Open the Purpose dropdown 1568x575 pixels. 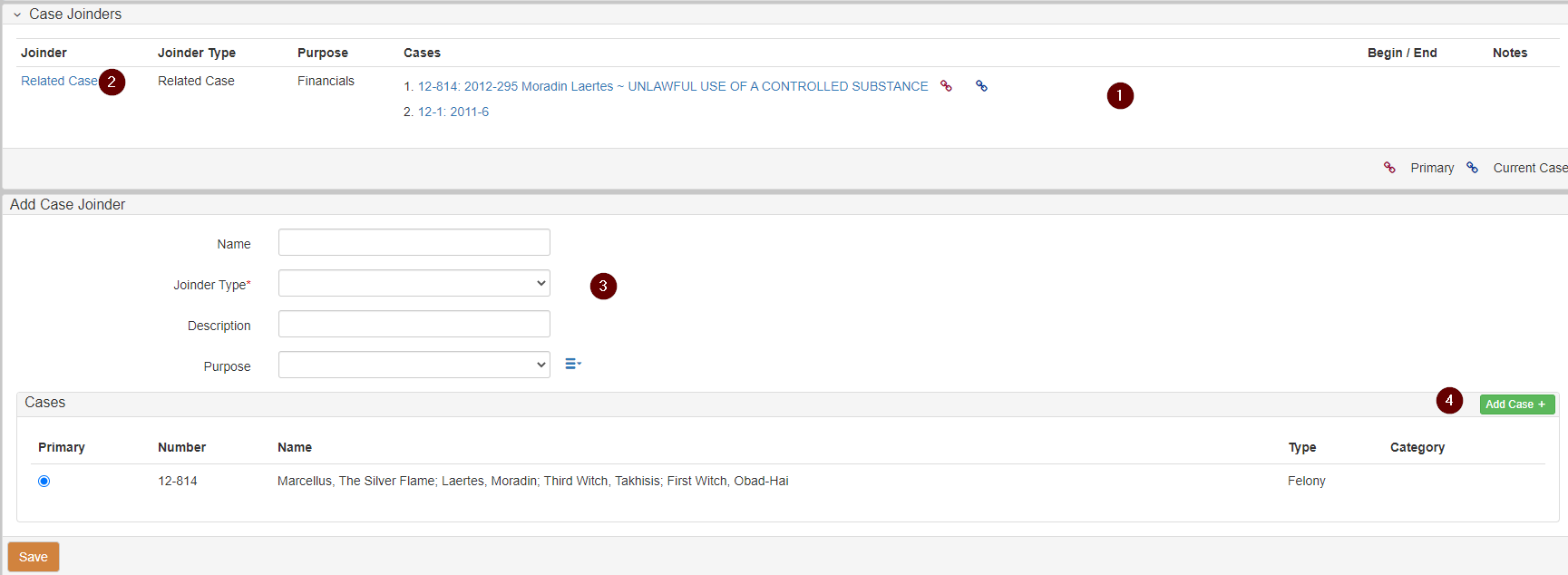[x=414, y=365]
